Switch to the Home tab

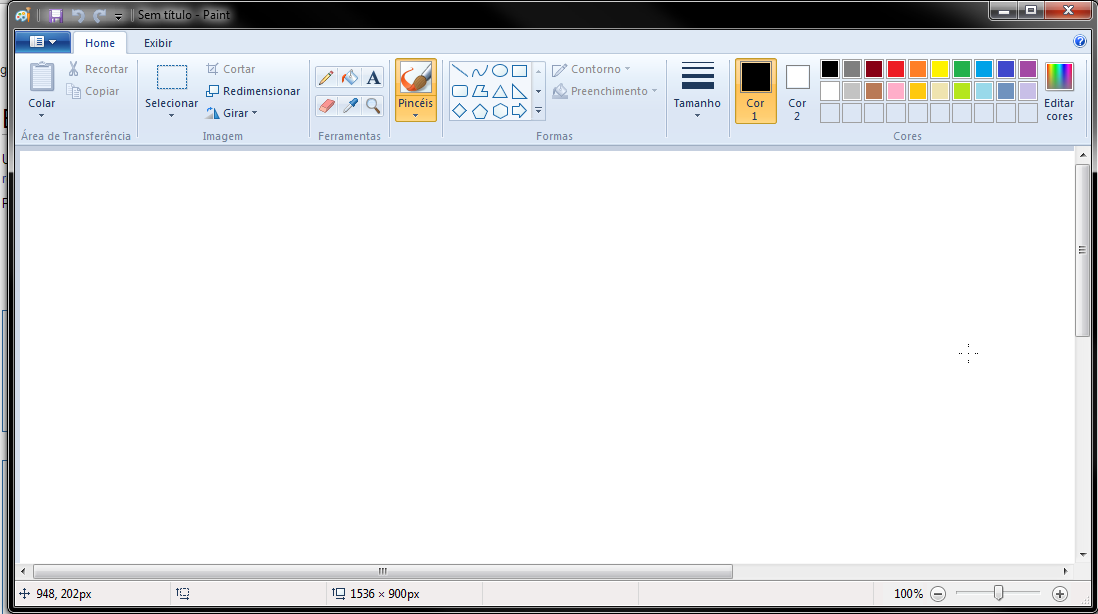pyautogui.click(x=100, y=43)
